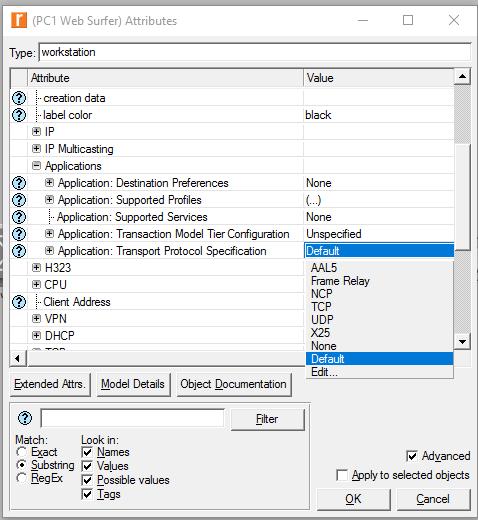Collapse the Applications tree node
This screenshot has width=478, height=520.
click(x=36, y=166)
